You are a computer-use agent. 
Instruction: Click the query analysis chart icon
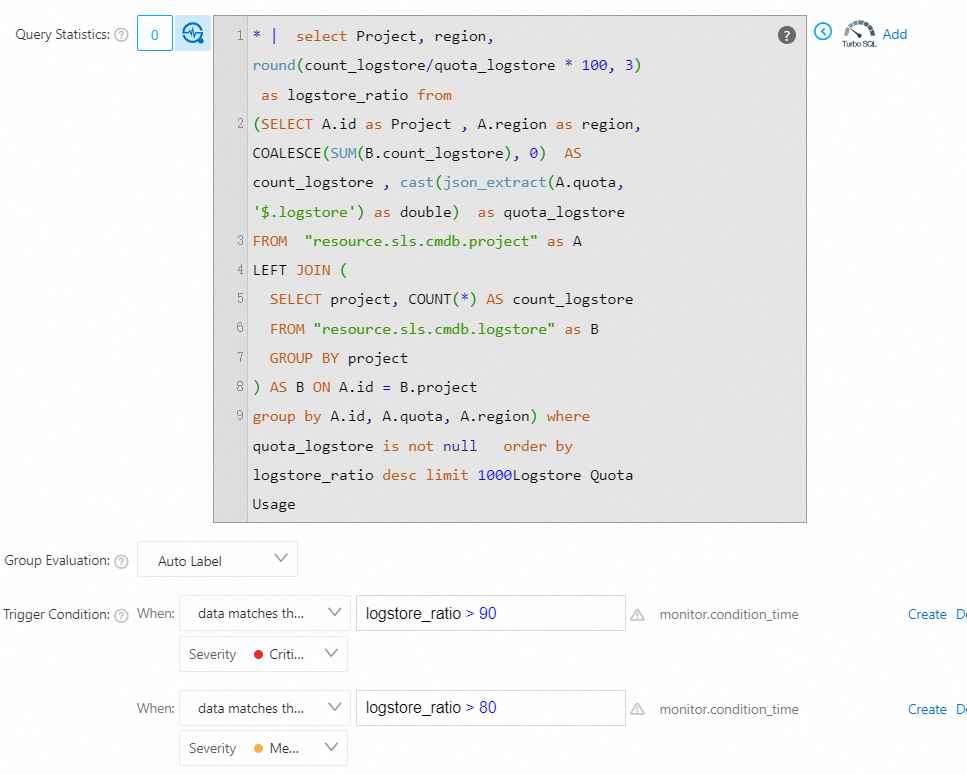click(193, 33)
